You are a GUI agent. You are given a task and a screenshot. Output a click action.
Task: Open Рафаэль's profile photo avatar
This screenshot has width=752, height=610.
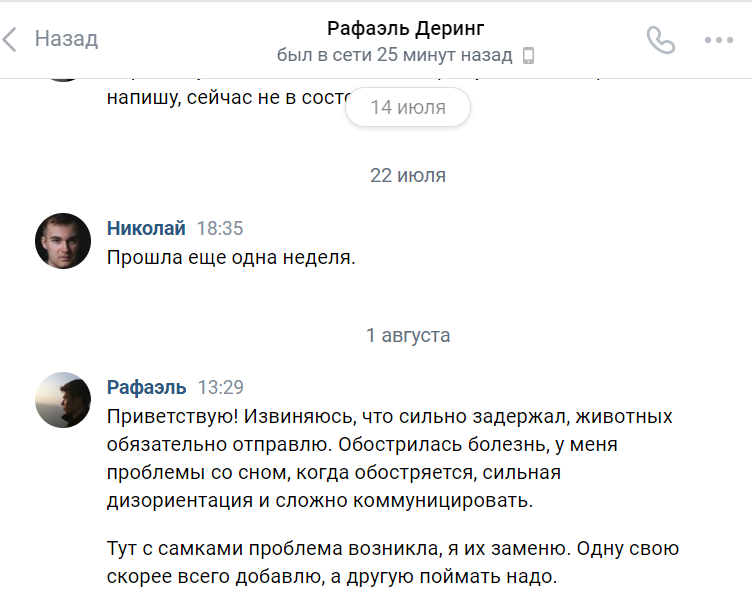(x=63, y=400)
